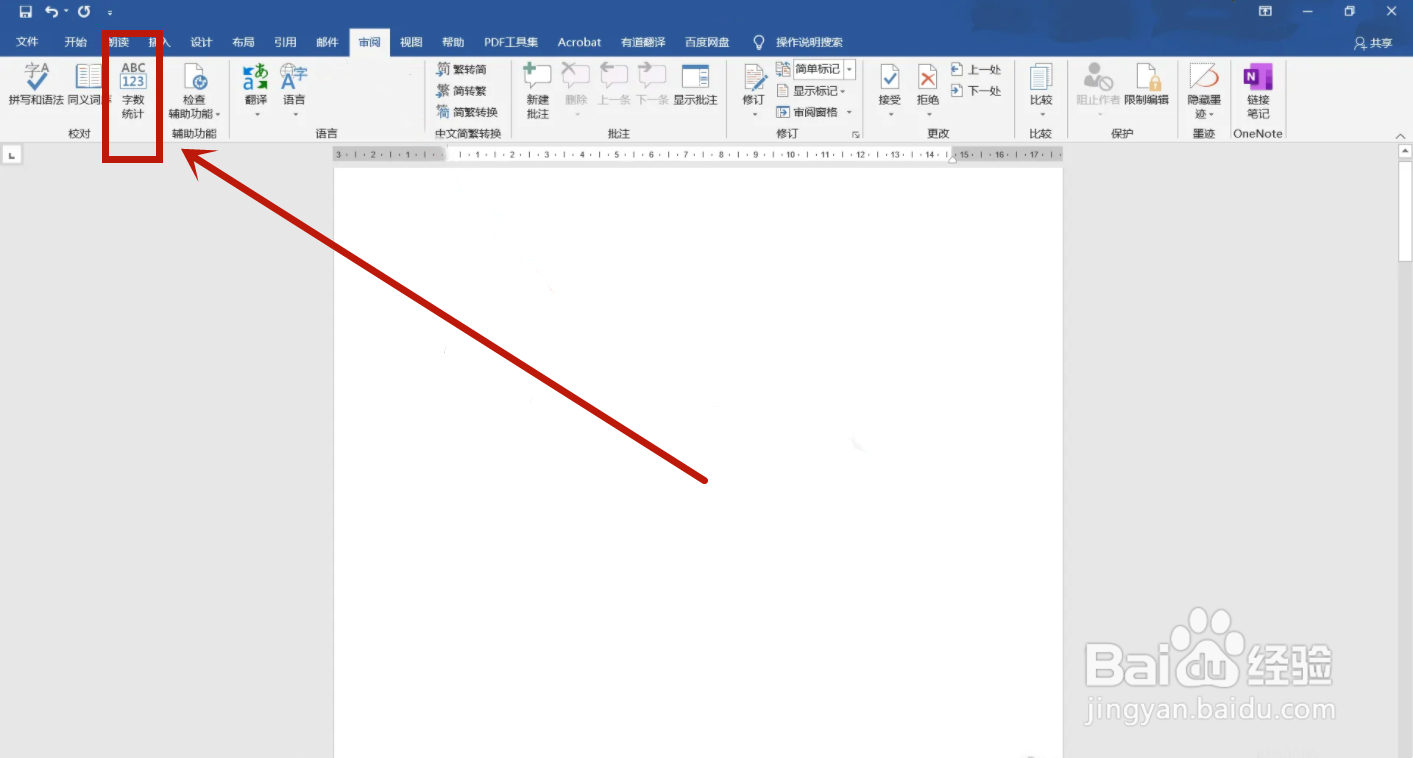Screen dimensions: 1413x758
Task: Toggle 修订 track changes button
Action: [x=754, y=84]
